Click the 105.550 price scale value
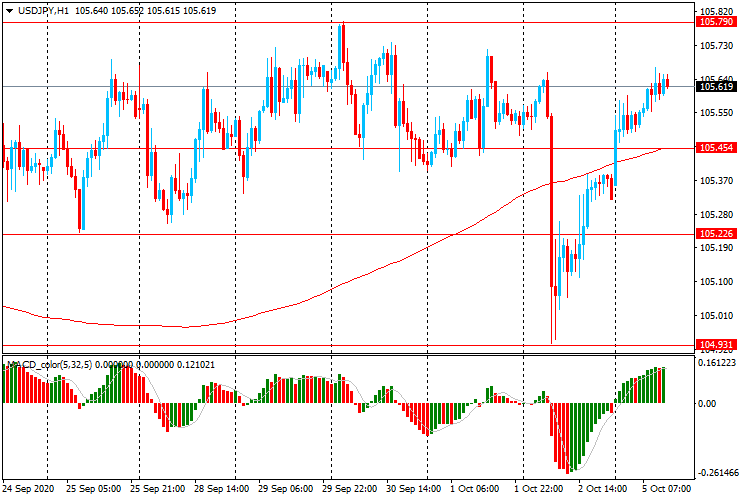Image resolution: width=740 pixels, height=500 pixels. pos(716,113)
